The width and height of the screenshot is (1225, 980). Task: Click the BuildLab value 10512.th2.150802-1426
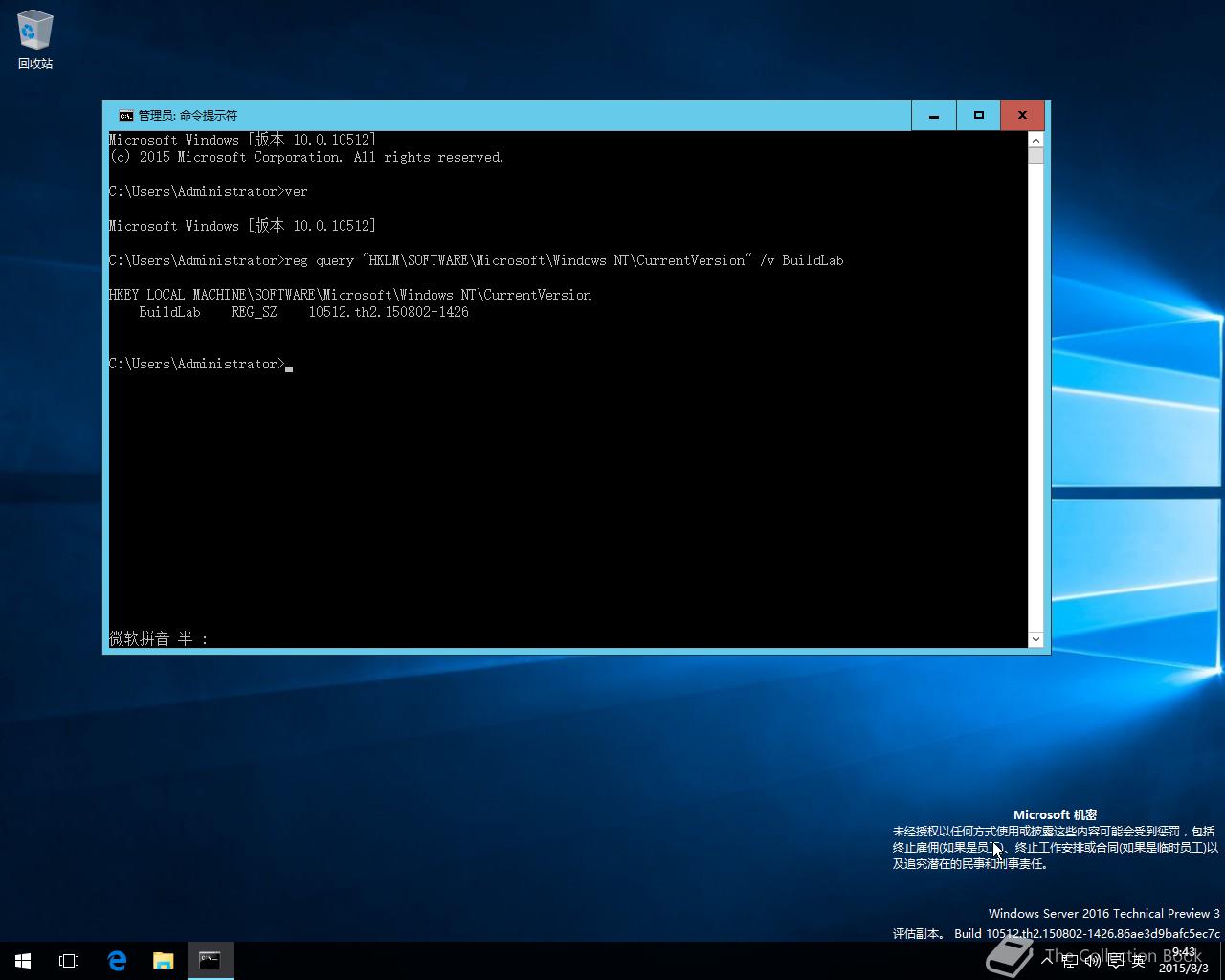point(389,312)
